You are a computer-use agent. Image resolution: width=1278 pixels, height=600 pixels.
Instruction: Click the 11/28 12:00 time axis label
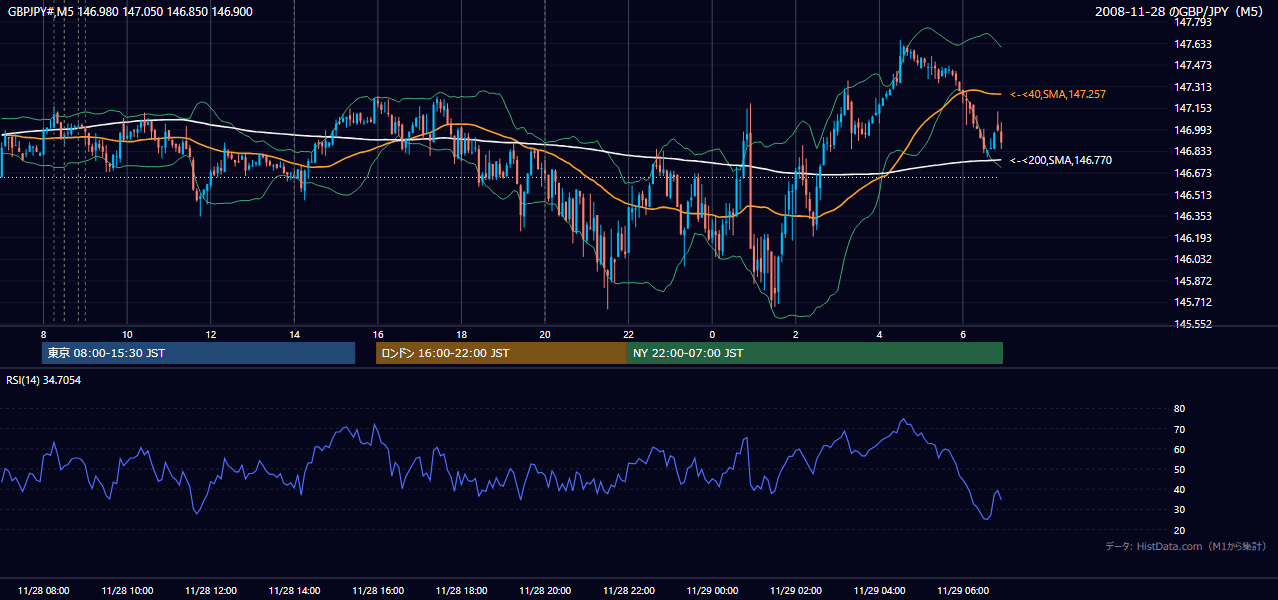[x=211, y=591]
